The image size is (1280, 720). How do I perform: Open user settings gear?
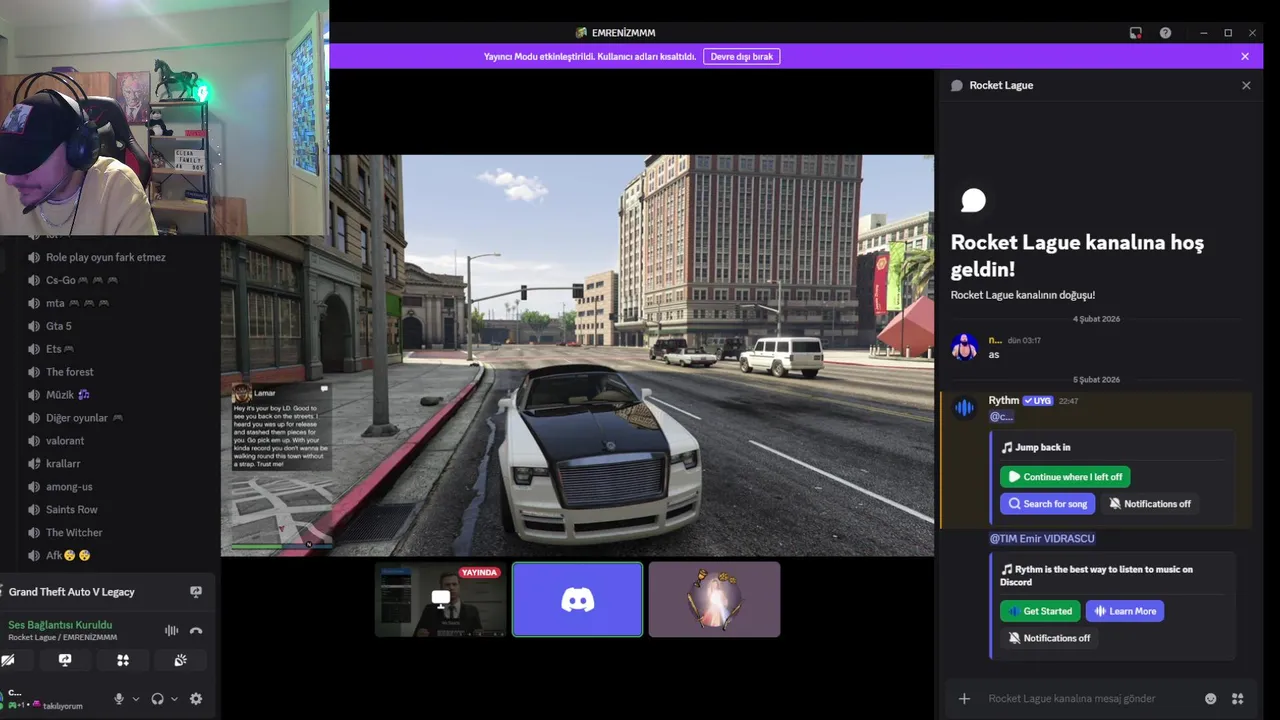tap(196, 699)
